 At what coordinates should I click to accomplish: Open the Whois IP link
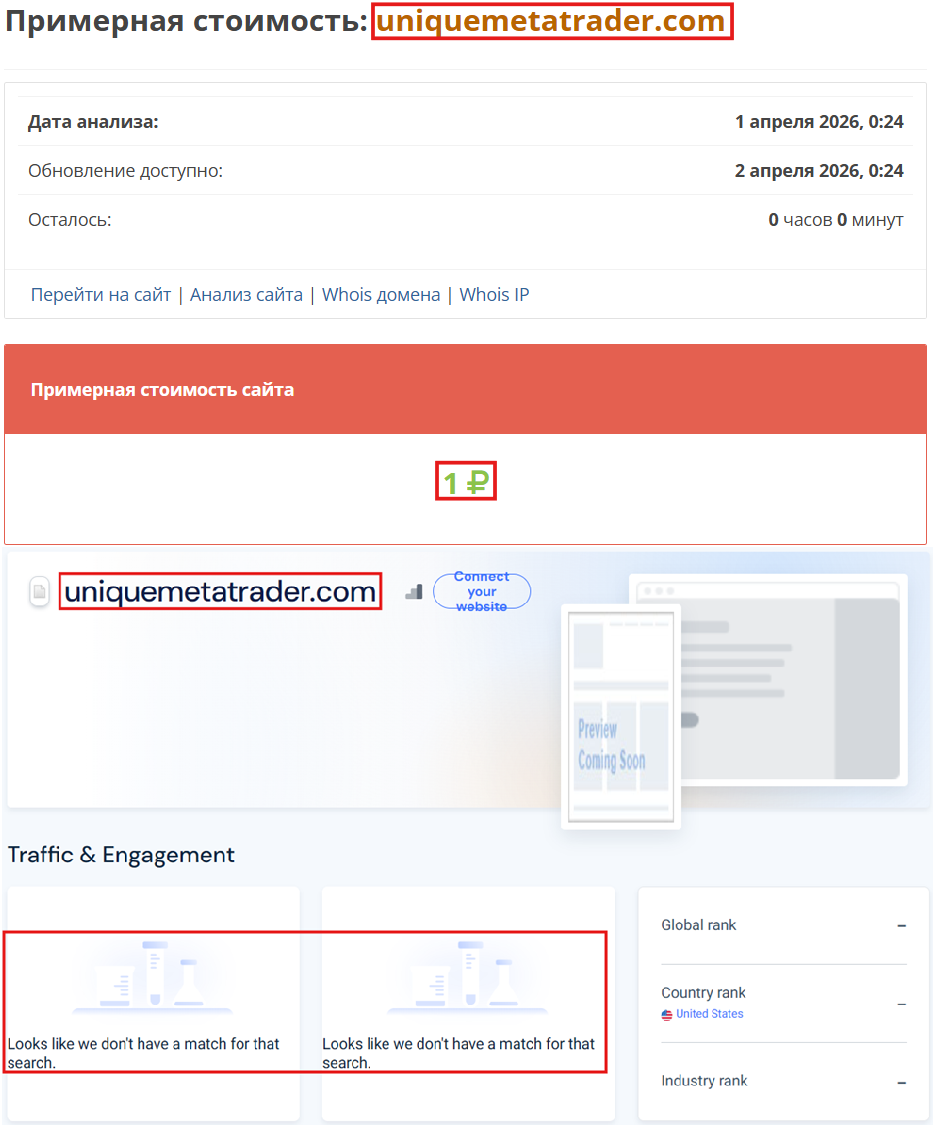494,294
